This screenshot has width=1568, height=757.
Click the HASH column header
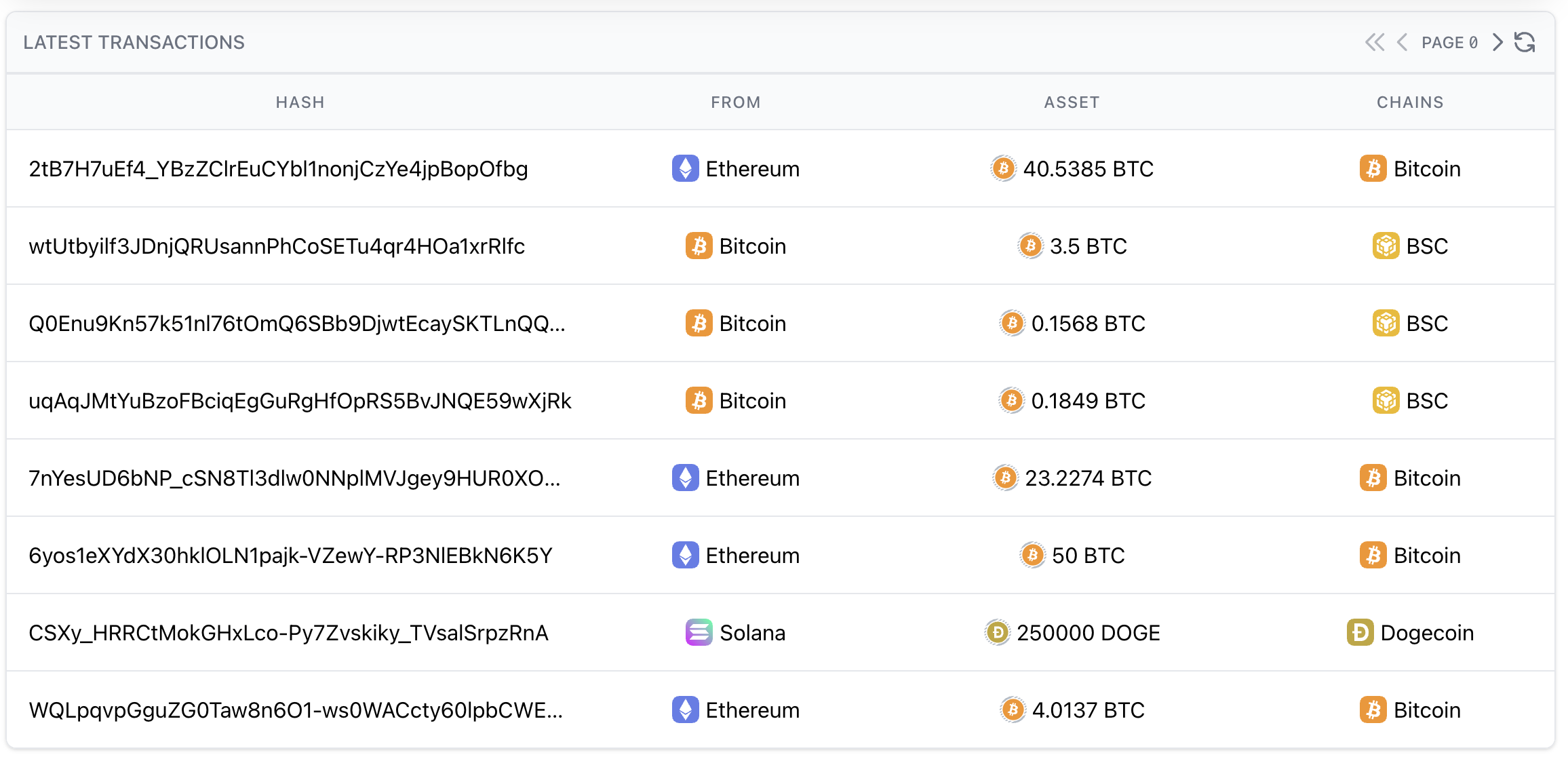[x=300, y=102]
